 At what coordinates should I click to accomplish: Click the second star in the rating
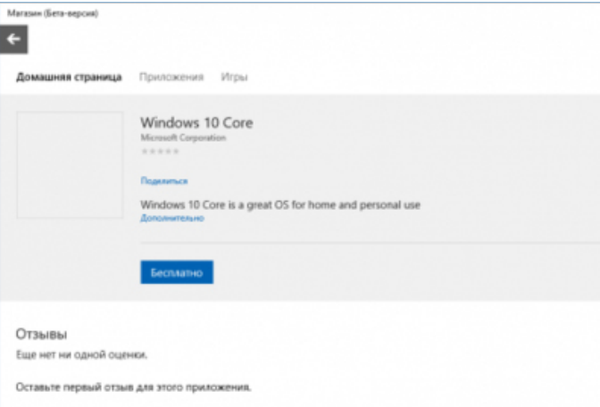click(152, 151)
